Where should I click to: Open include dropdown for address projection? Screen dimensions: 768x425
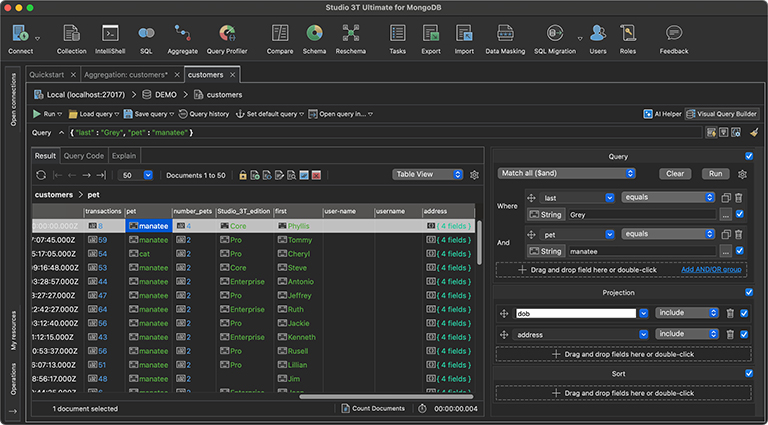click(687, 334)
